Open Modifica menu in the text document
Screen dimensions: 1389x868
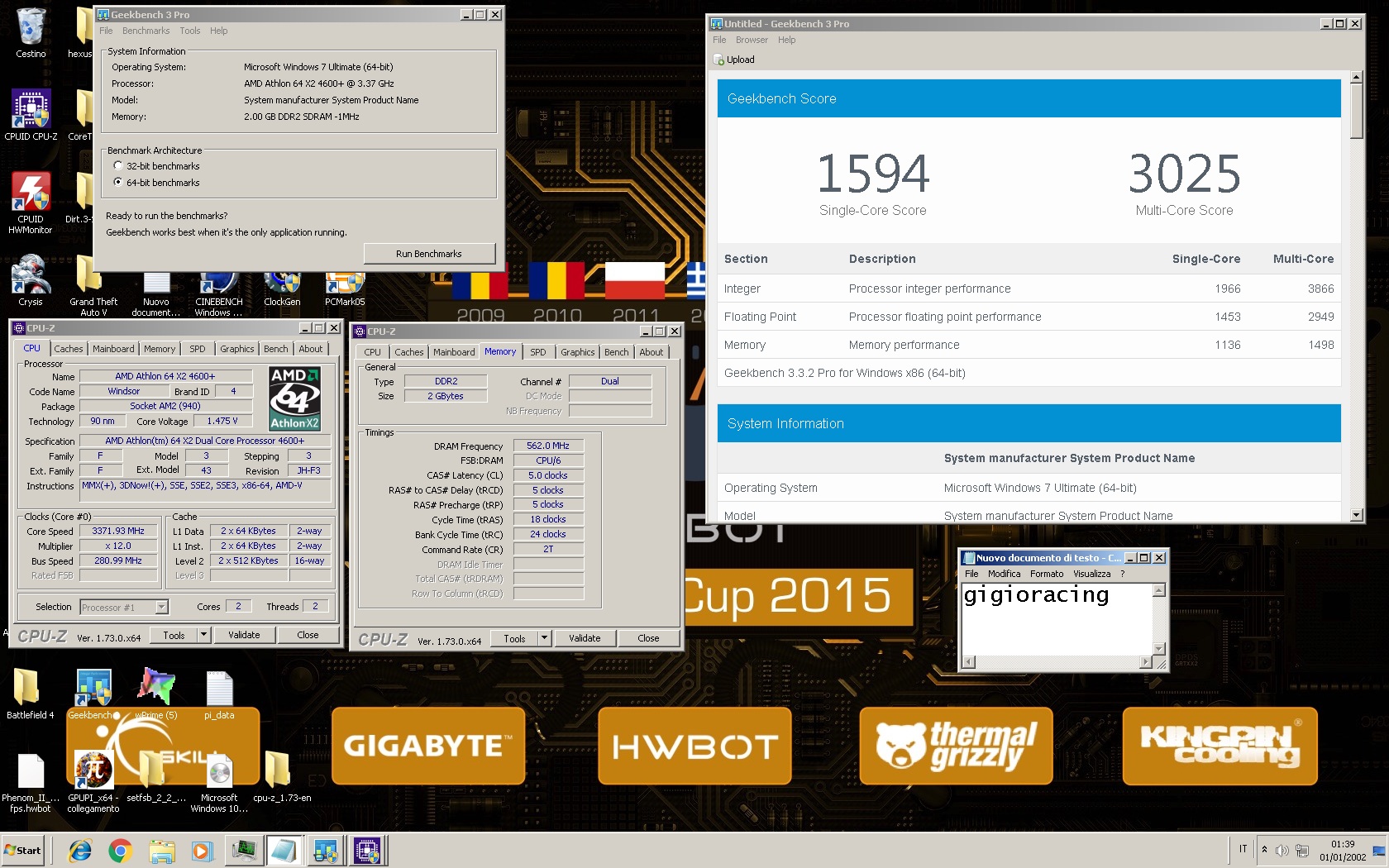[x=1004, y=574]
